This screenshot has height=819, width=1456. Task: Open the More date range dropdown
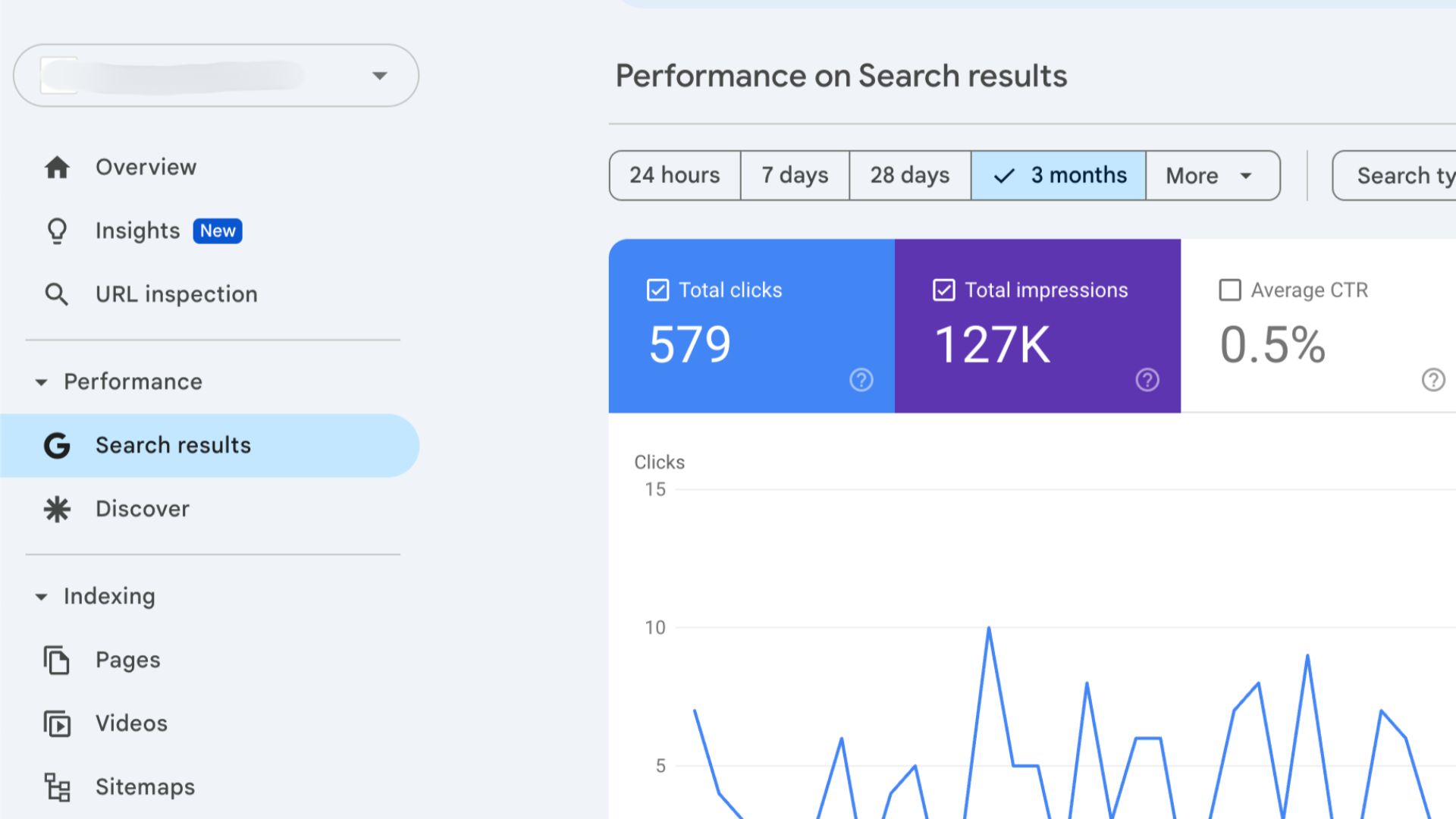tap(1211, 175)
